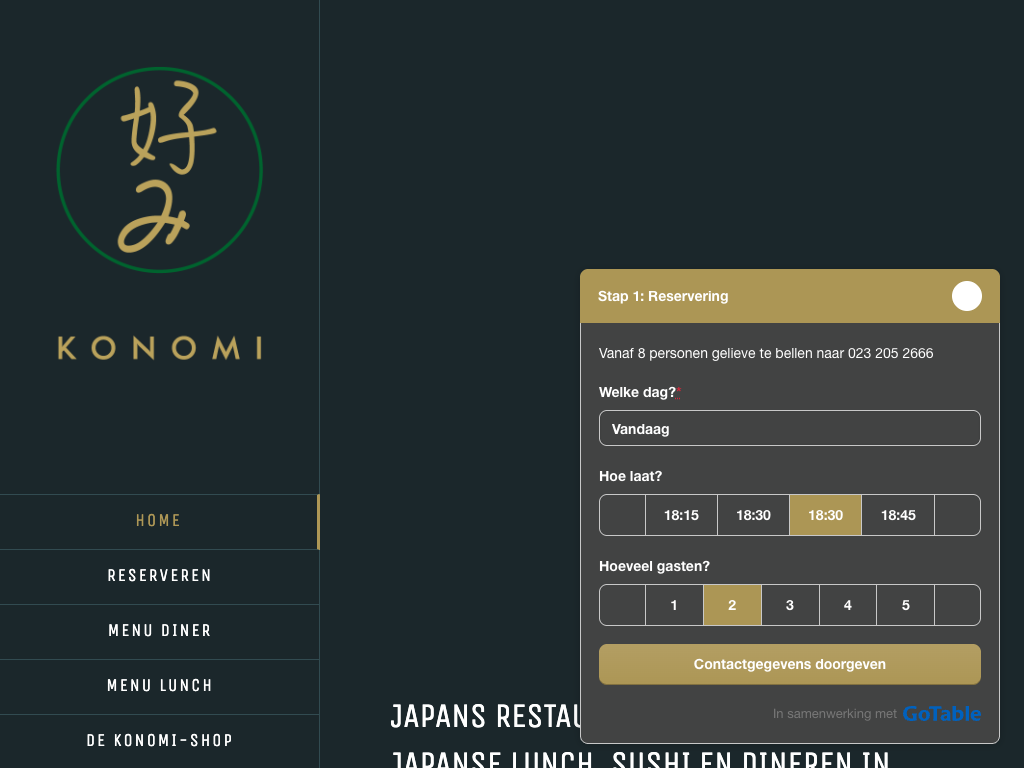Image resolution: width=1024 pixels, height=768 pixels.
Task: Pick the highlighted 2 guests option
Action: pyautogui.click(x=732, y=605)
